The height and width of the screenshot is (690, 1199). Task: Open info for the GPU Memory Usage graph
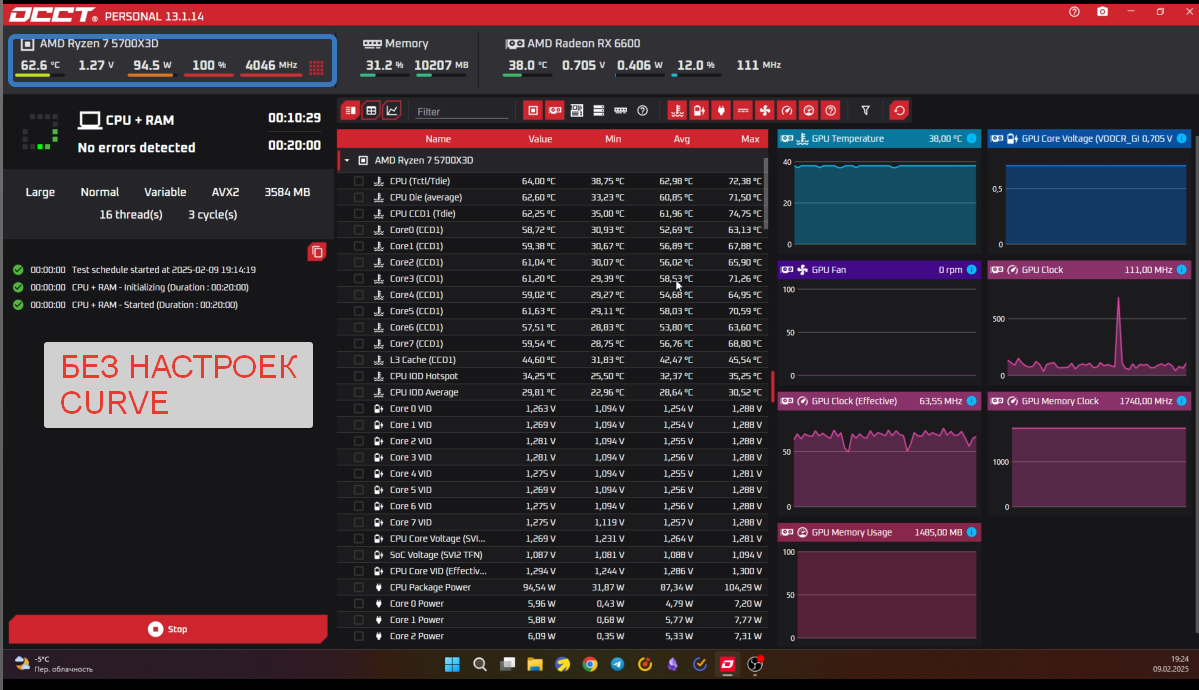pyautogui.click(x=971, y=532)
